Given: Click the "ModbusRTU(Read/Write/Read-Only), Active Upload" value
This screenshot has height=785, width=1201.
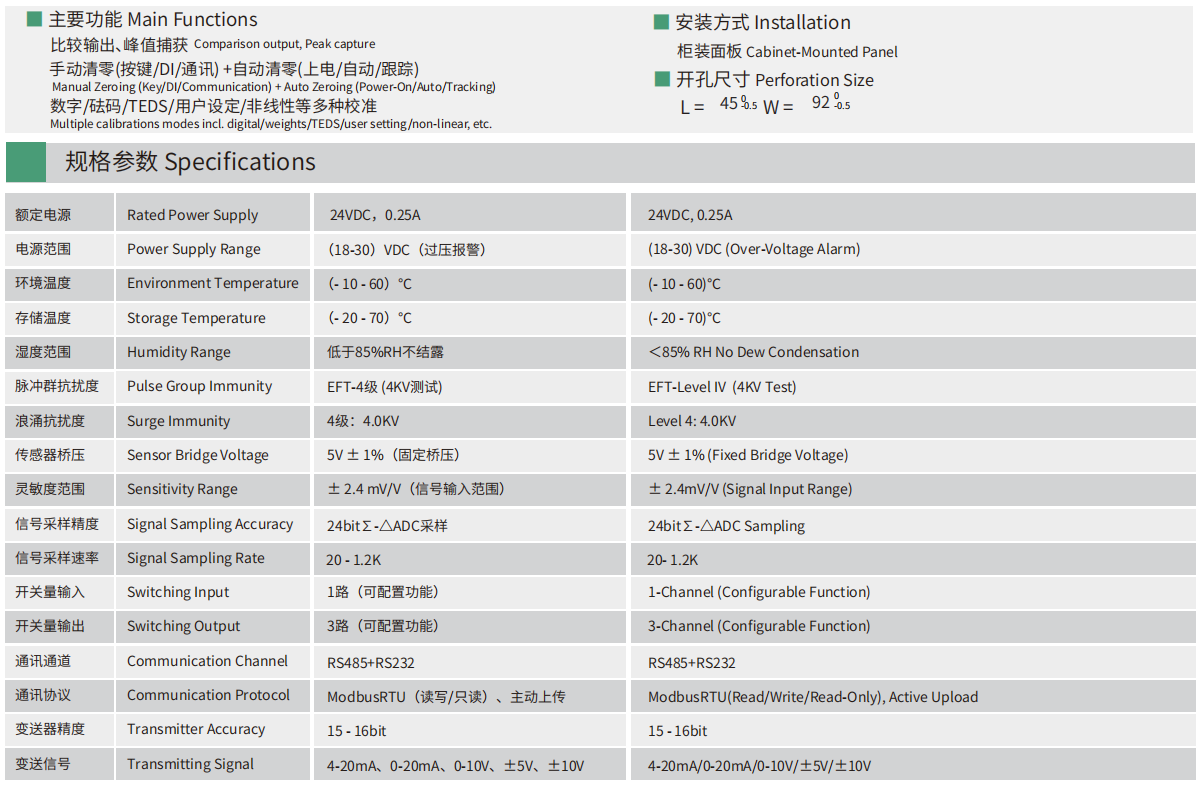Looking at the screenshot, I should (x=812, y=697).
